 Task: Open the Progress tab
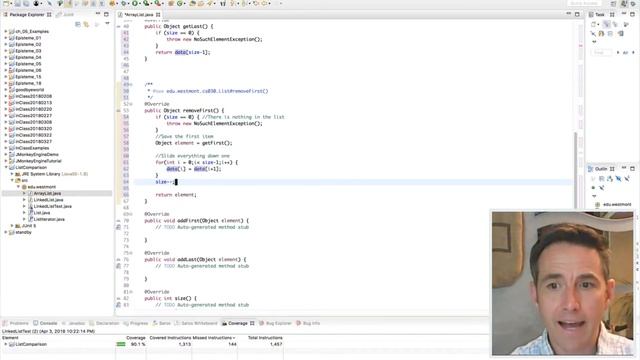tap(136, 323)
